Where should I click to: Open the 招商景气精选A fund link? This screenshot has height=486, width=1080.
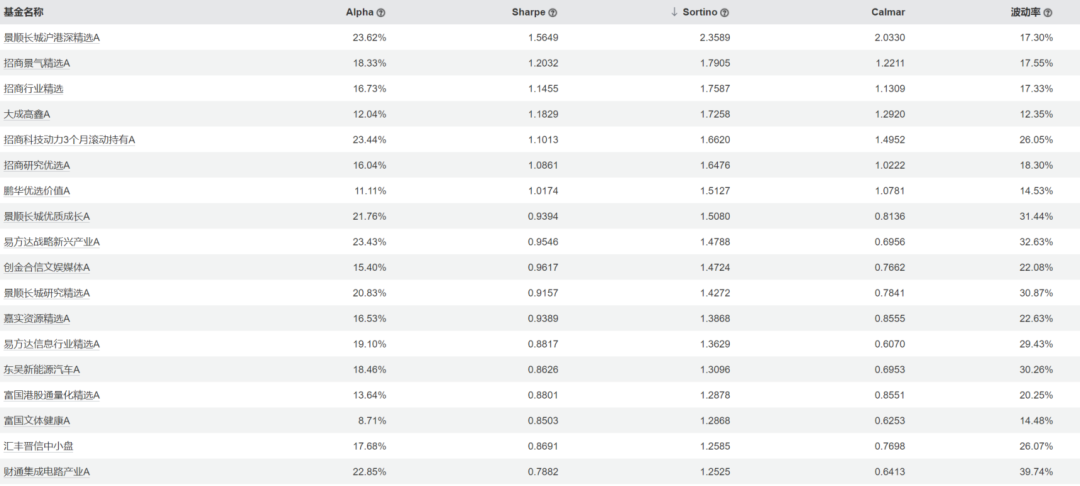pyautogui.click(x=37, y=63)
